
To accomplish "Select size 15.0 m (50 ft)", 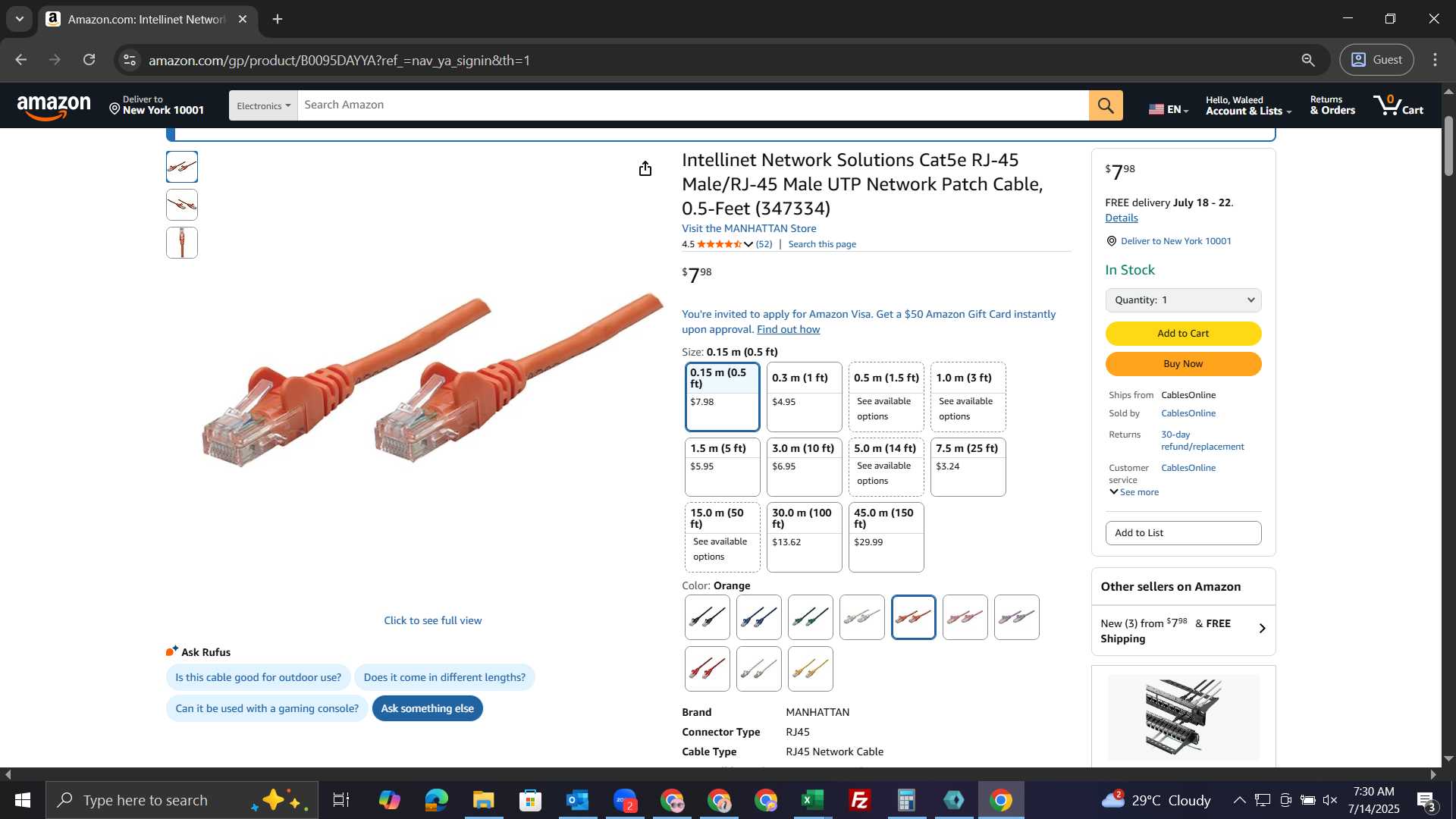I will click(x=722, y=537).
